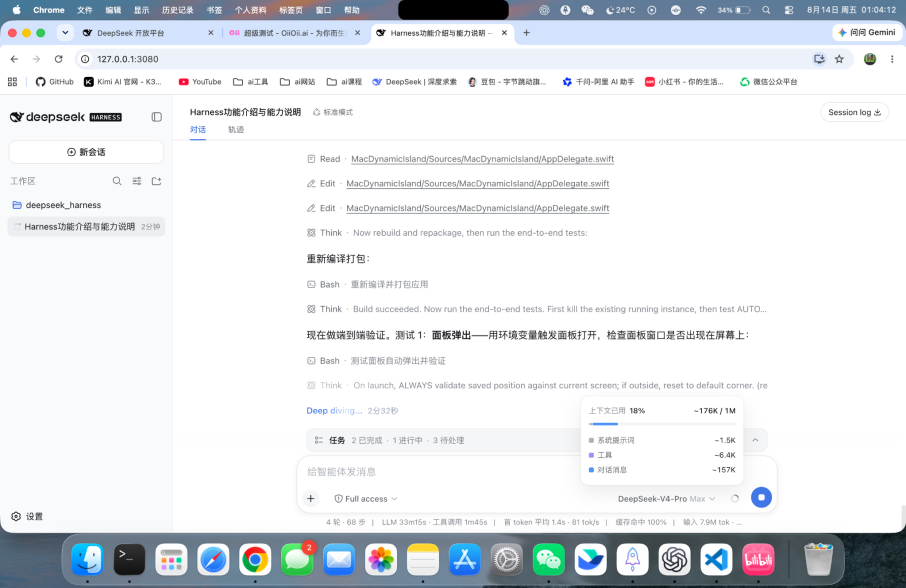Screen dimensions: 906x588
Task: Search the workspace with magnifier icon
Action: coord(117,181)
